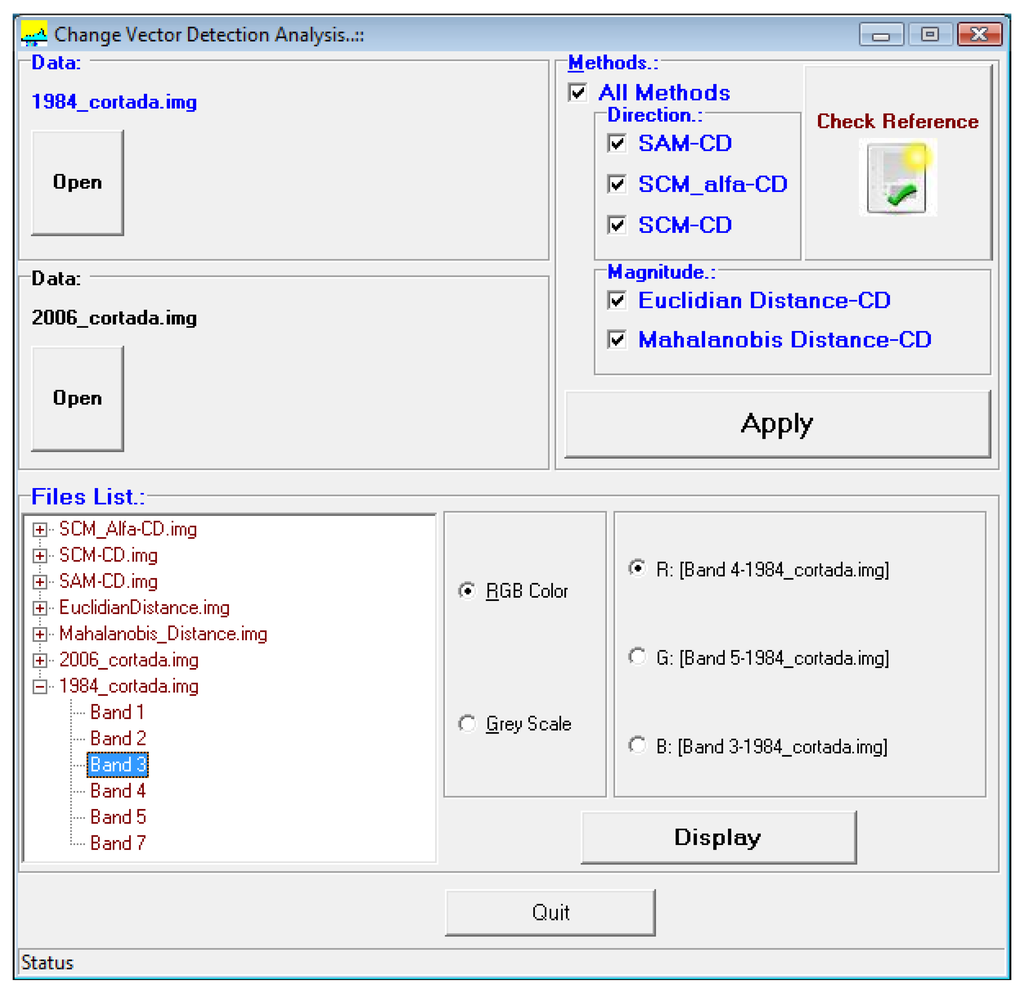The width and height of the screenshot is (1024, 993).
Task: Select the R channel radio button
Action: [x=637, y=568]
